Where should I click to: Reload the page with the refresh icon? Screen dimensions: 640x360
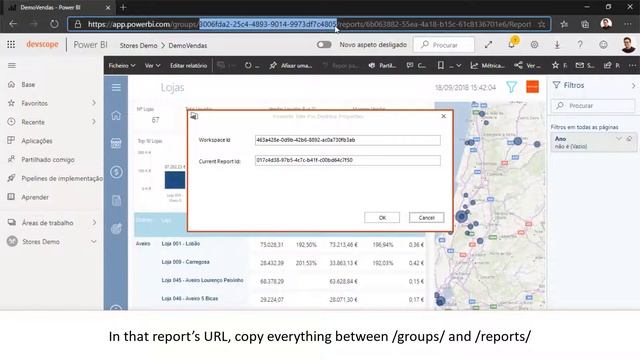click(x=54, y=24)
